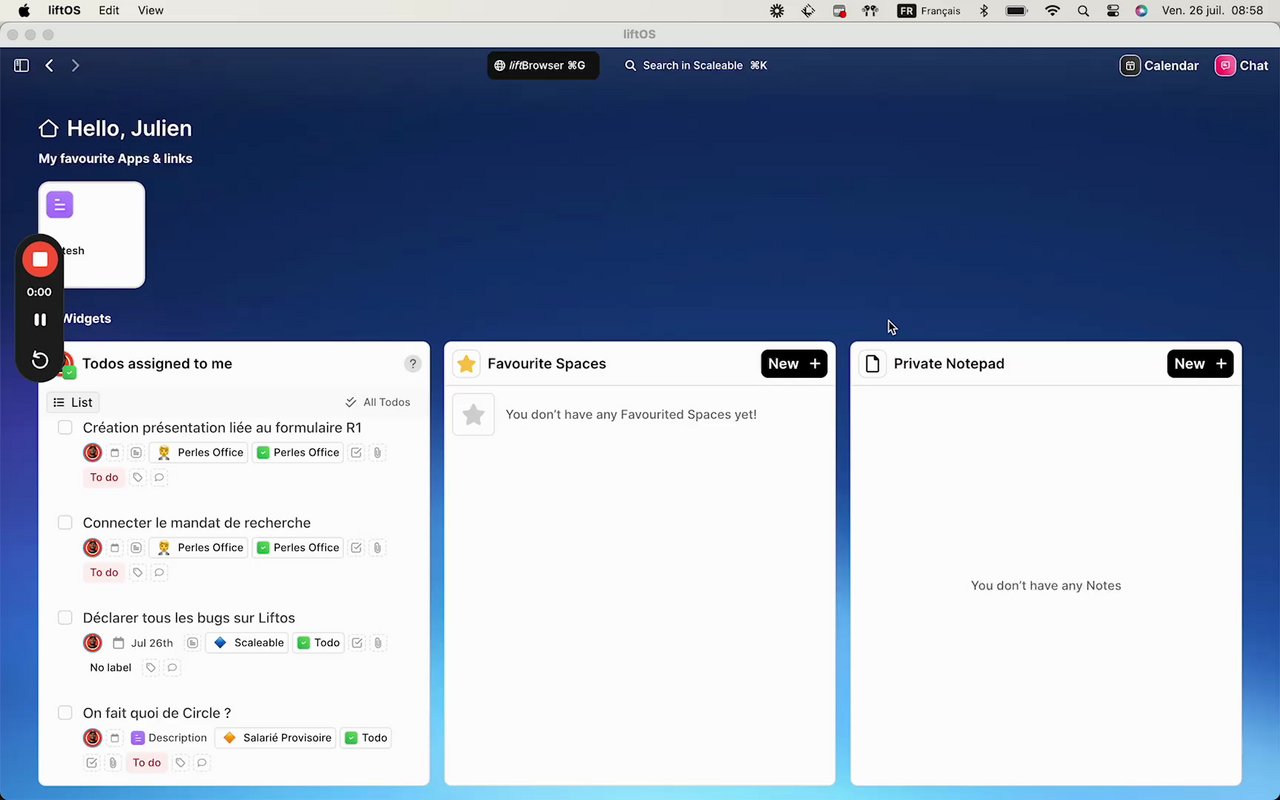This screenshot has width=1280, height=800.
Task: Open liftBrowser
Action: (543, 65)
